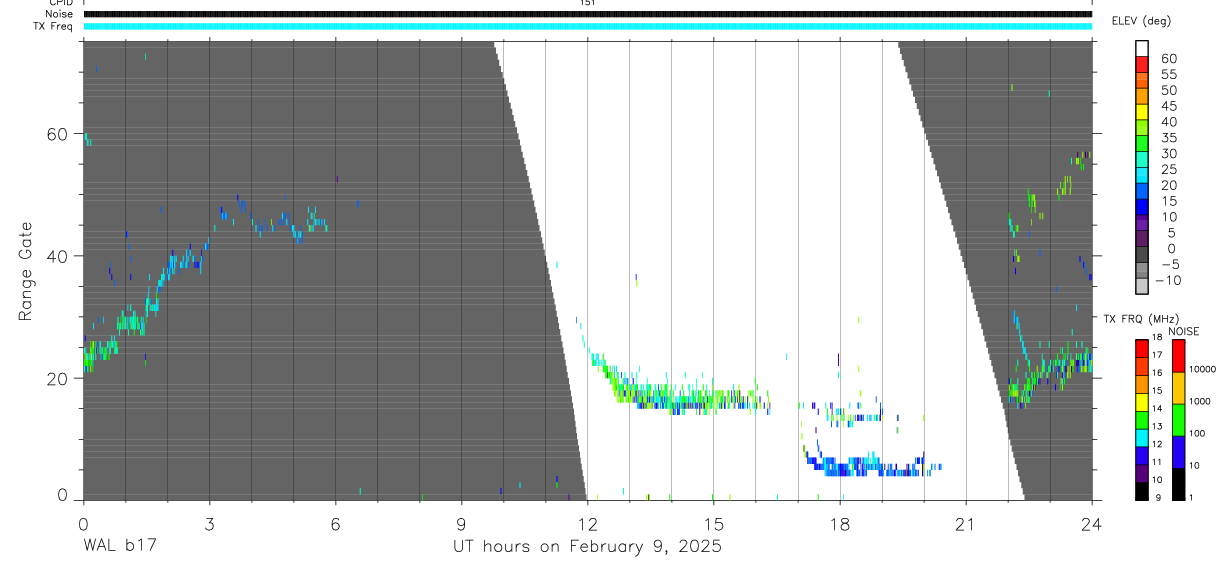Click the '11' value on the TX FRQ scale

tap(1156, 462)
